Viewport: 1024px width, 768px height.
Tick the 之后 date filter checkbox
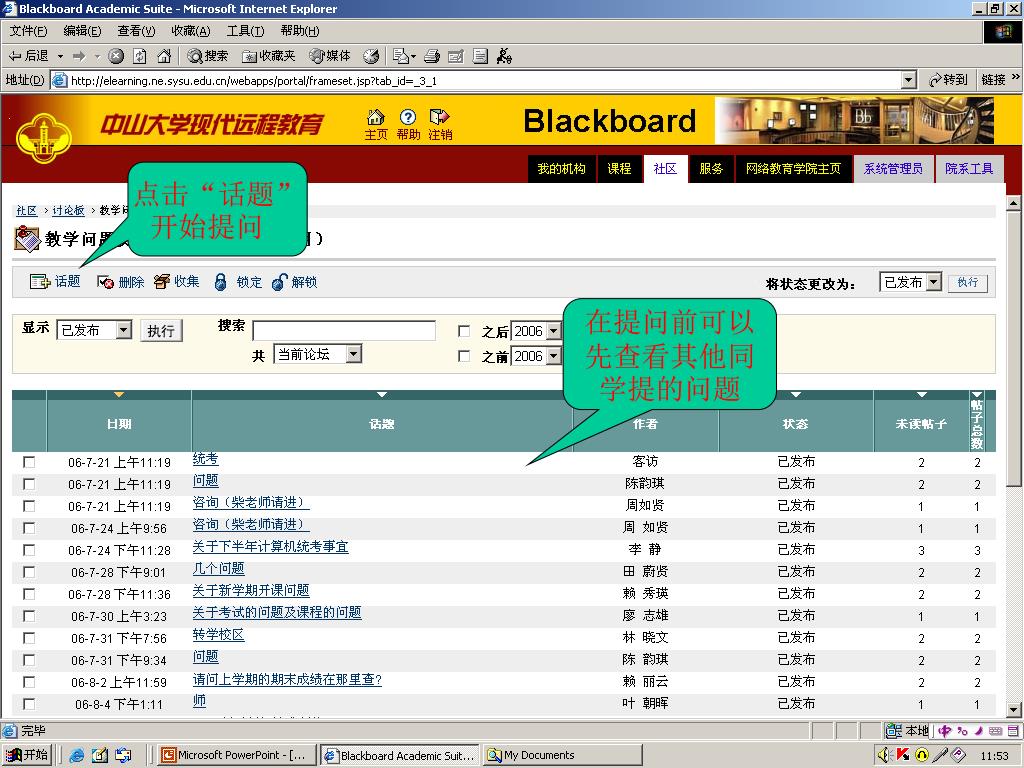pyautogui.click(x=464, y=331)
